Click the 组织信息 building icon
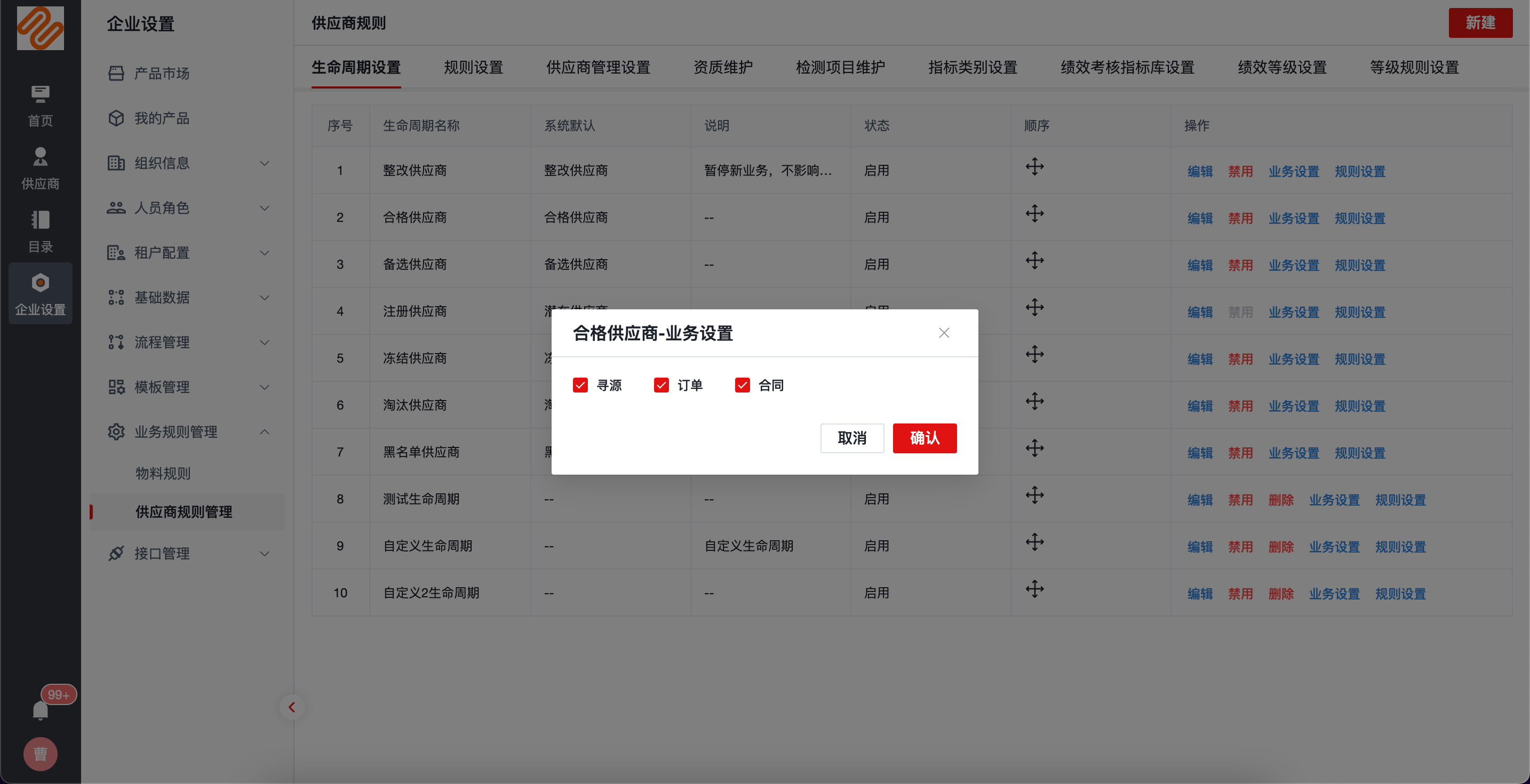The width and height of the screenshot is (1530, 784). 116,163
